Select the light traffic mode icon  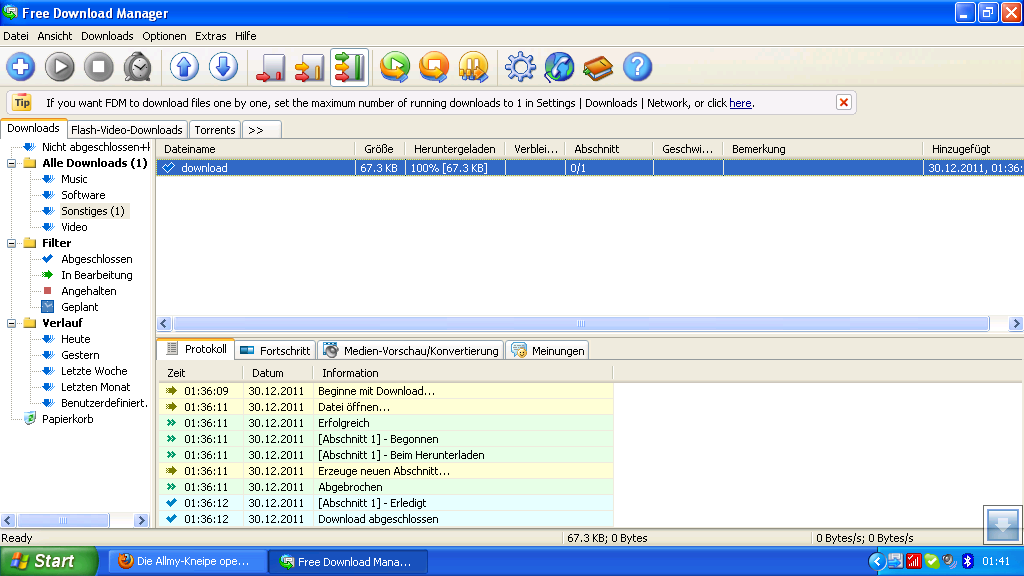[272, 67]
